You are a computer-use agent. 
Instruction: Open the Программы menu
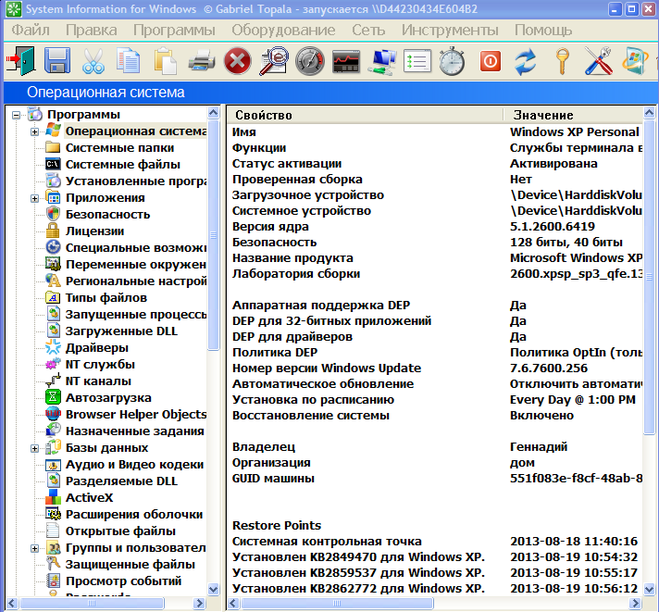(x=174, y=30)
